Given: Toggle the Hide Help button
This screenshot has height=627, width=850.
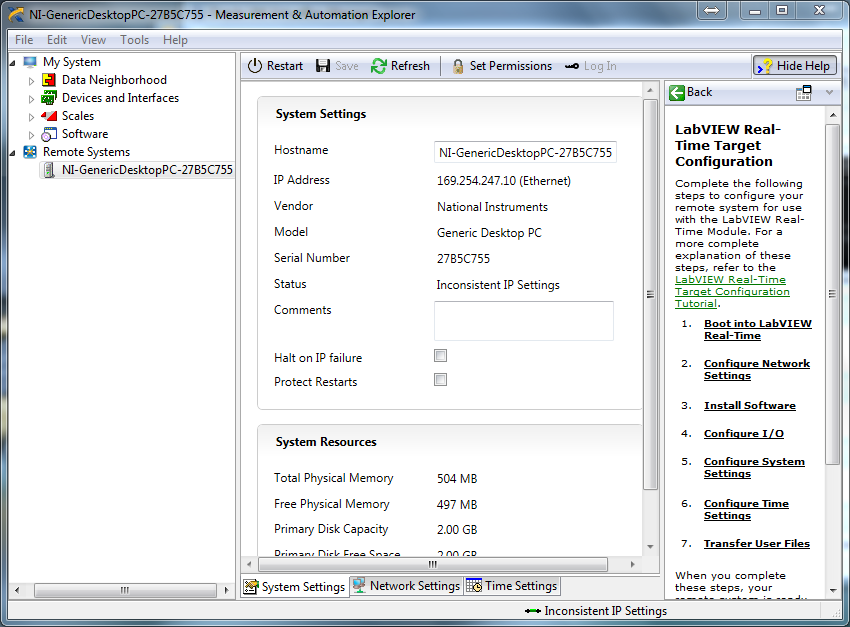Looking at the screenshot, I should click(794, 66).
